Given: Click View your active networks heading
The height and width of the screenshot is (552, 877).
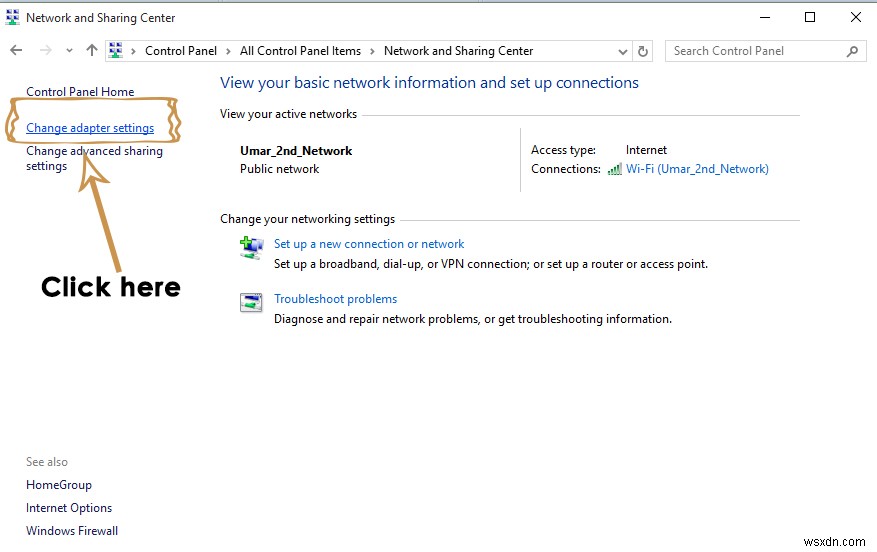Looking at the screenshot, I should (x=288, y=114).
